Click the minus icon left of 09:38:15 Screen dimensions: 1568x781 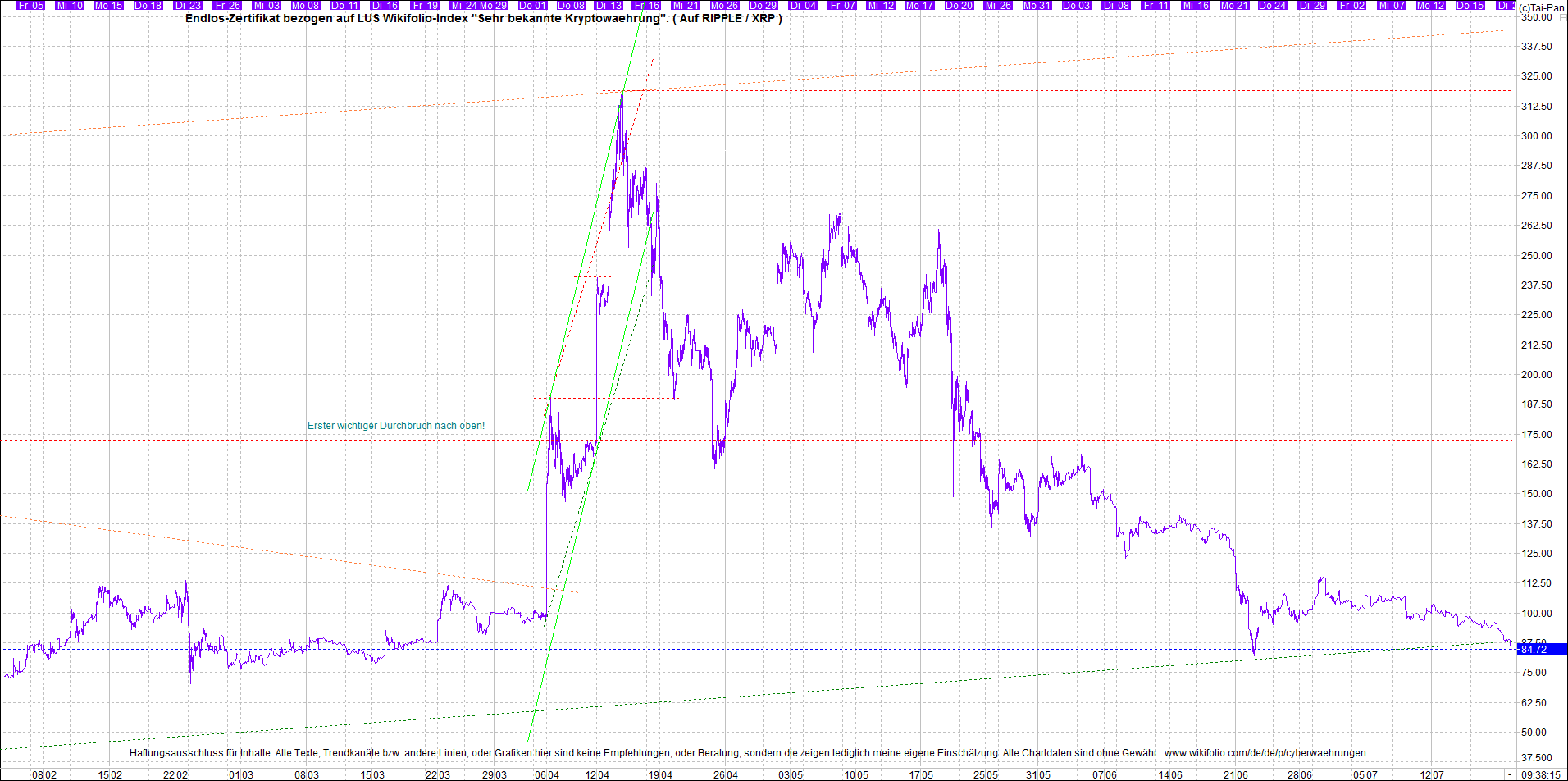[x=1509, y=774]
